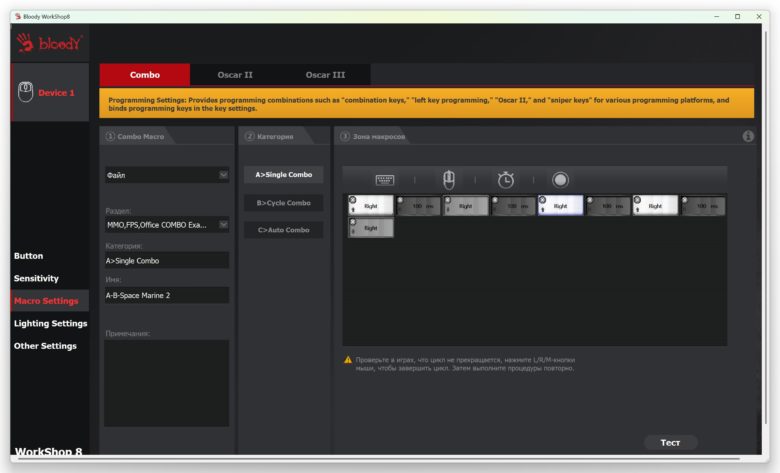Delete the fourth 100 ms delay via its X
Screen dimensions: 780x473
coord(684,200)
